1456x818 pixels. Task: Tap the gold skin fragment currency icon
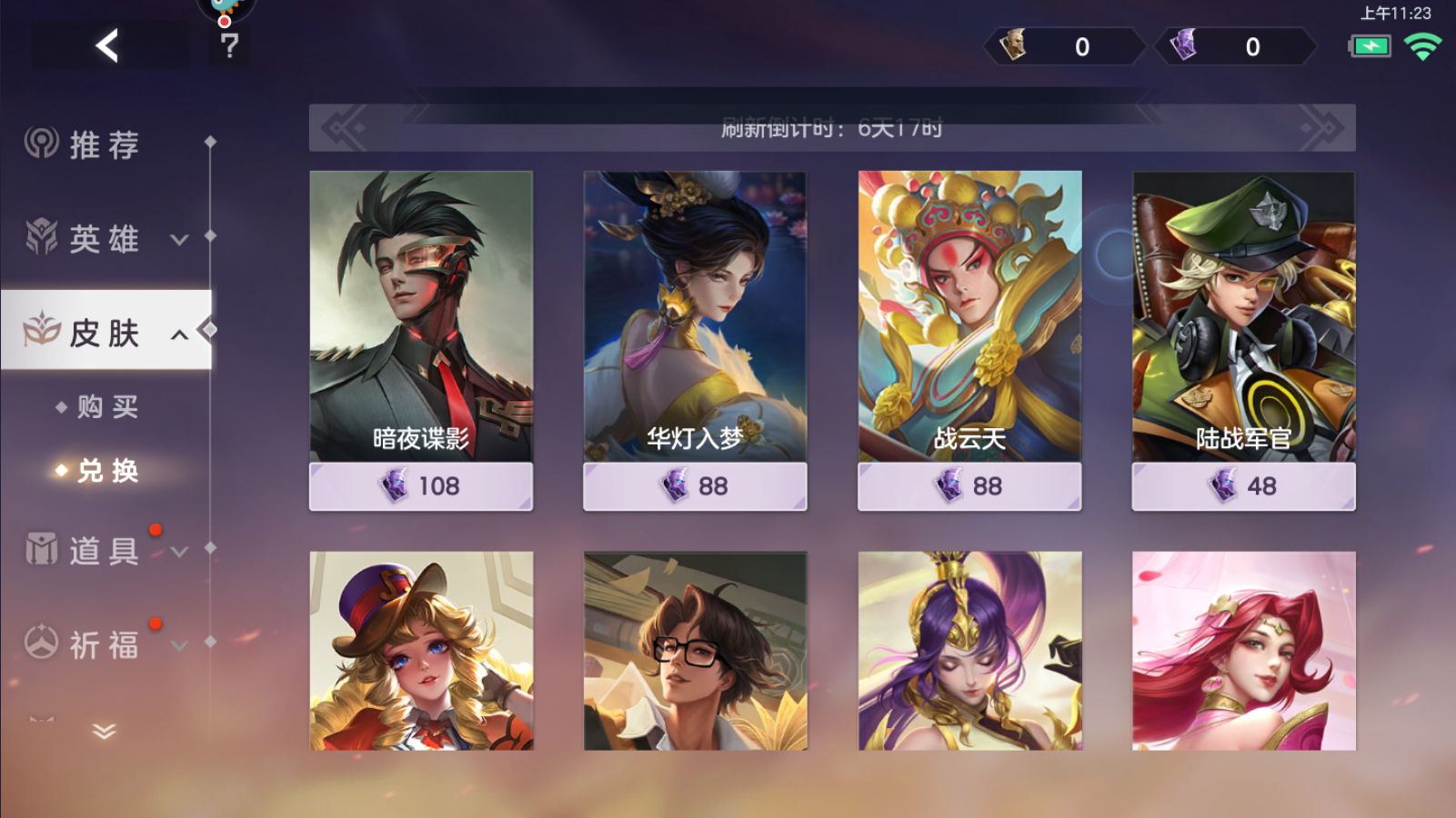point(1013,45)
